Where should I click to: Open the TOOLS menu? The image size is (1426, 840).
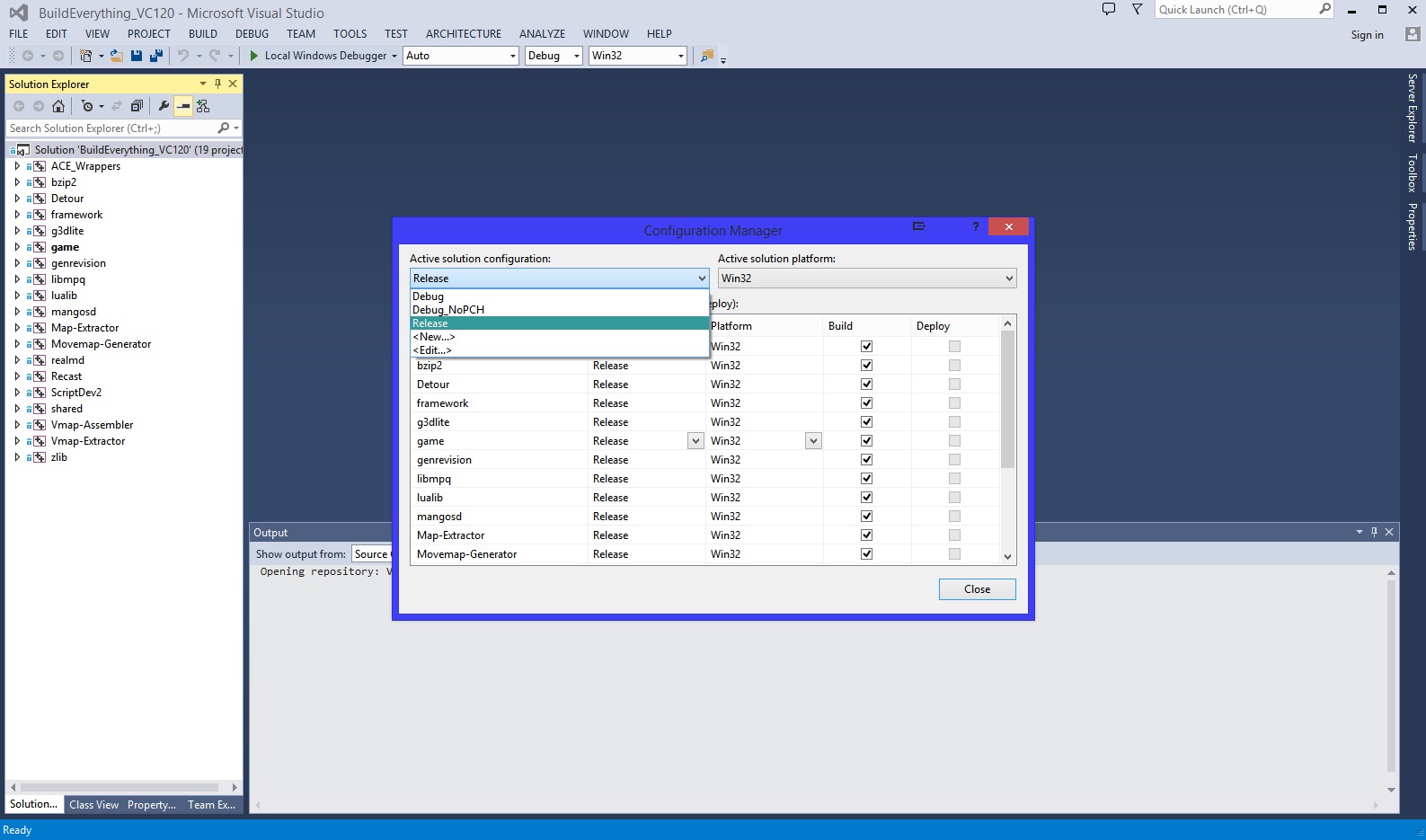pyautogui.click(x=350, y=34)
